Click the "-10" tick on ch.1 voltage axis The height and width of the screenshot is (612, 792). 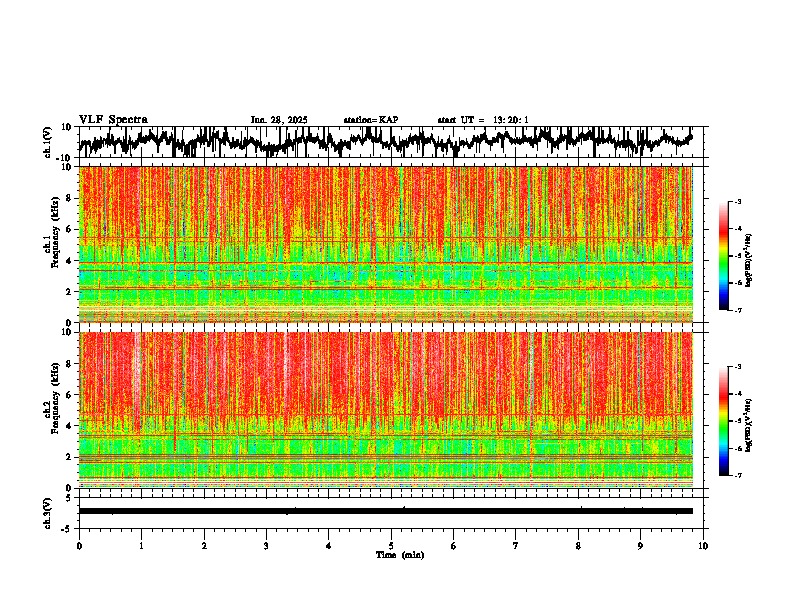point(65,158)
